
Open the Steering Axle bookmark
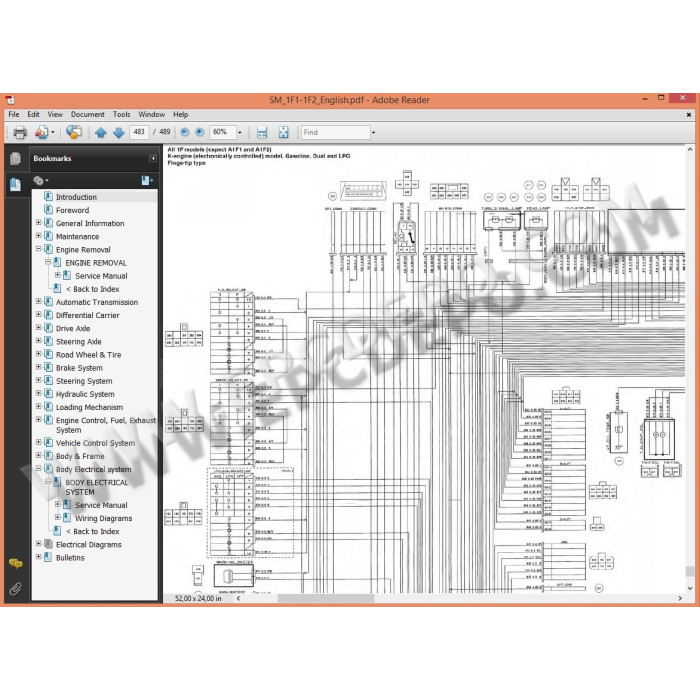pos(79,342)
